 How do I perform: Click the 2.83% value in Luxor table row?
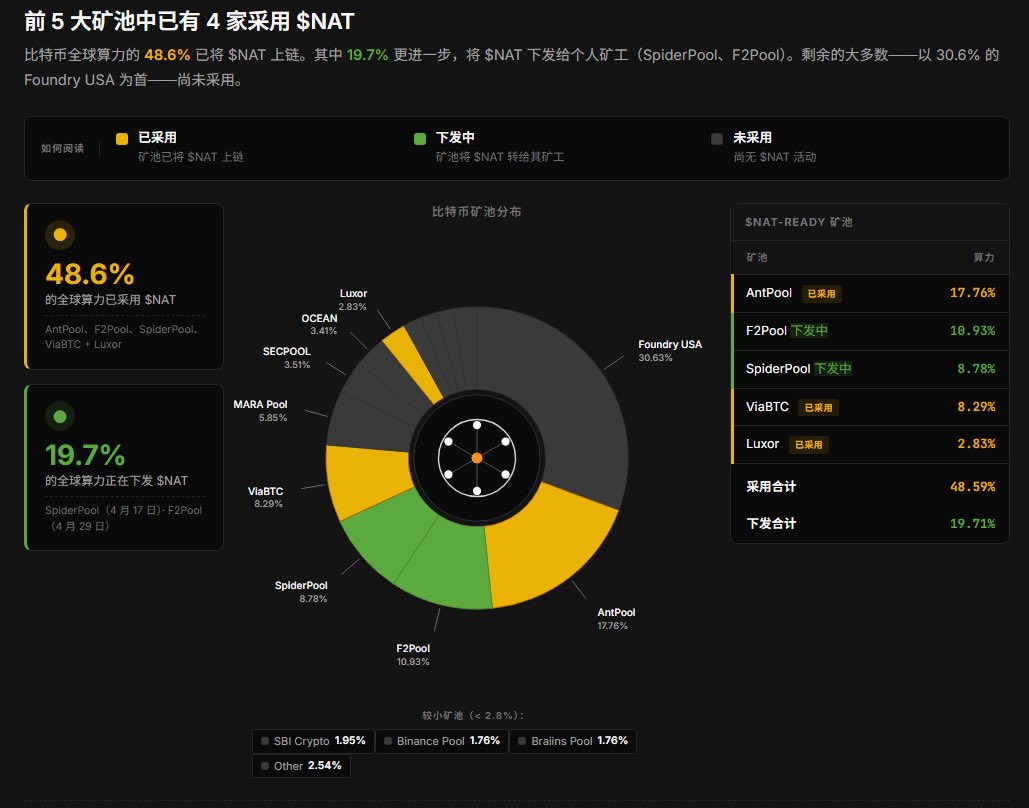(976, 444)
